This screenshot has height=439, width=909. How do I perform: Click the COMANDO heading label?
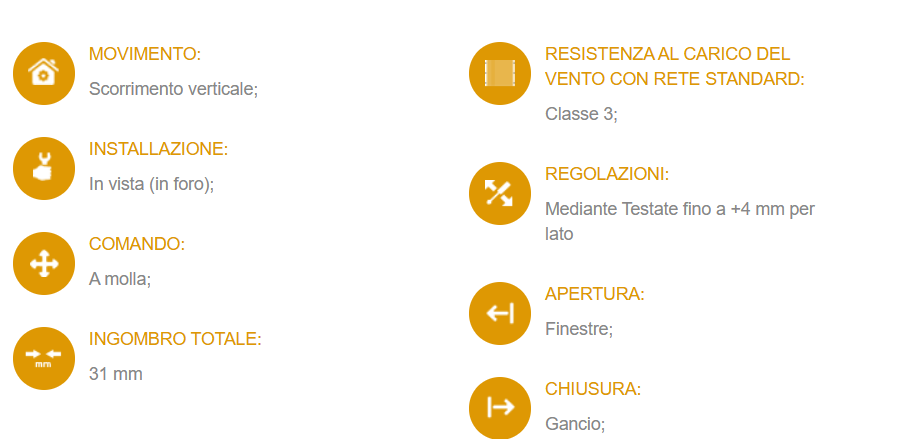point(137,244)
